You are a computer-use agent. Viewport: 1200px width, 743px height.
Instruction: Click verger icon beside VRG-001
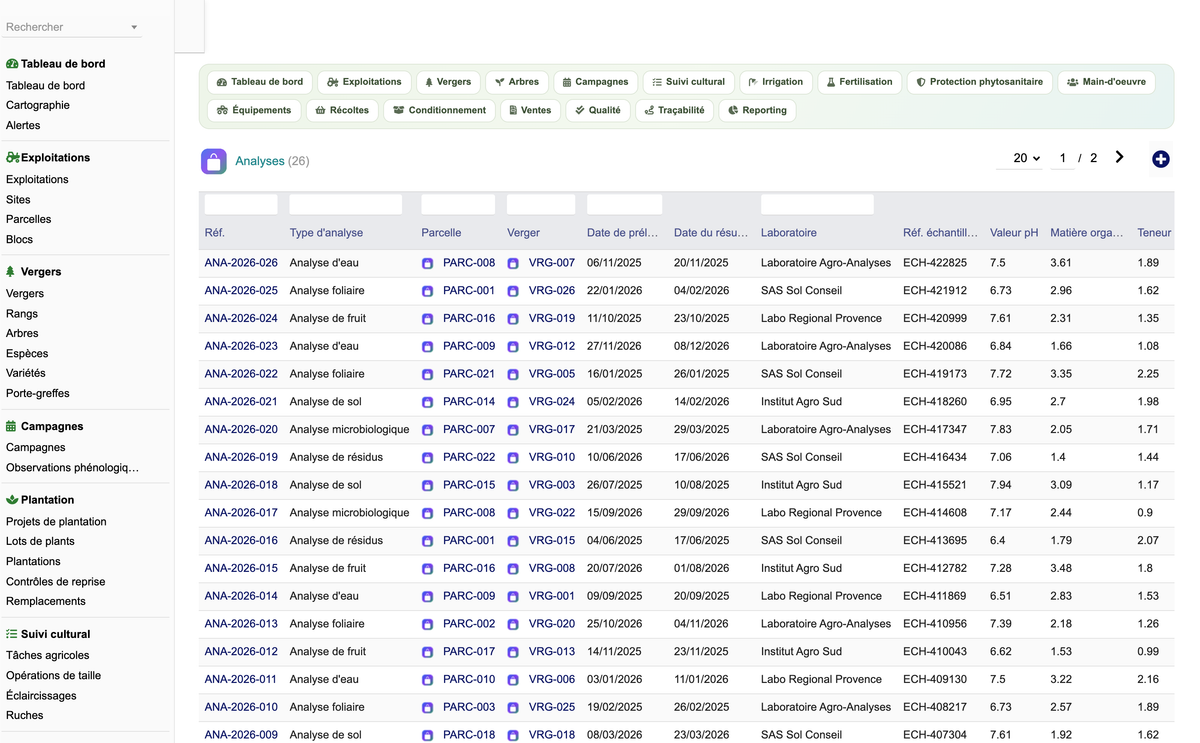(x=513, y=596)
